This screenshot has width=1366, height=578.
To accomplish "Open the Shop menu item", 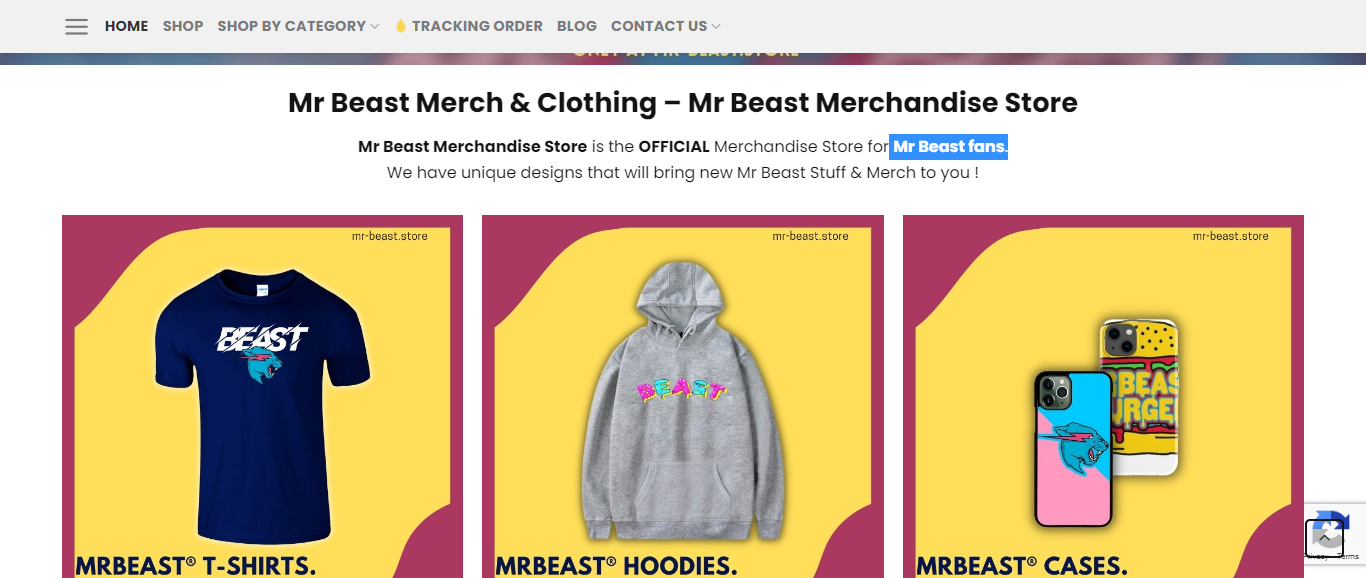I will 183,26.
